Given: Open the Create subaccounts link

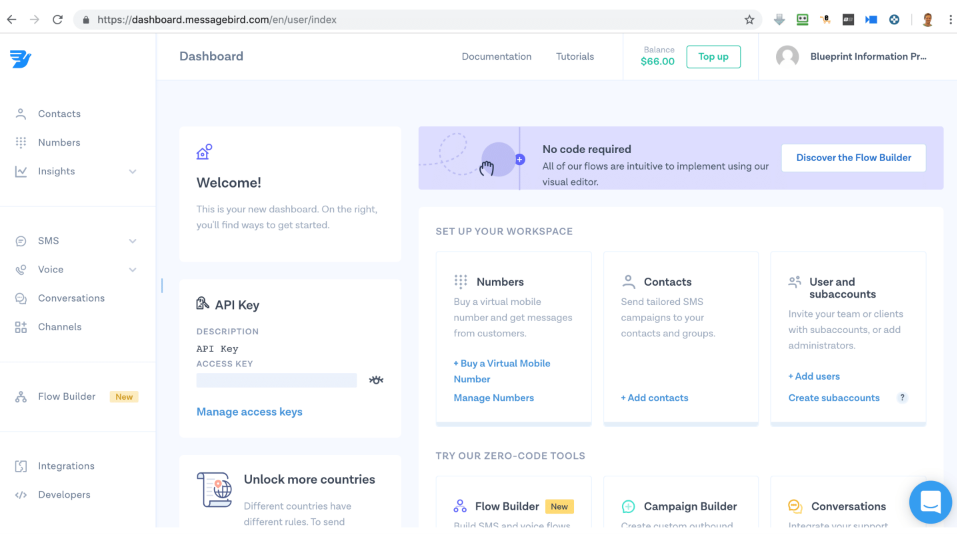Looking at the screenshot, I should coord(834,398).
